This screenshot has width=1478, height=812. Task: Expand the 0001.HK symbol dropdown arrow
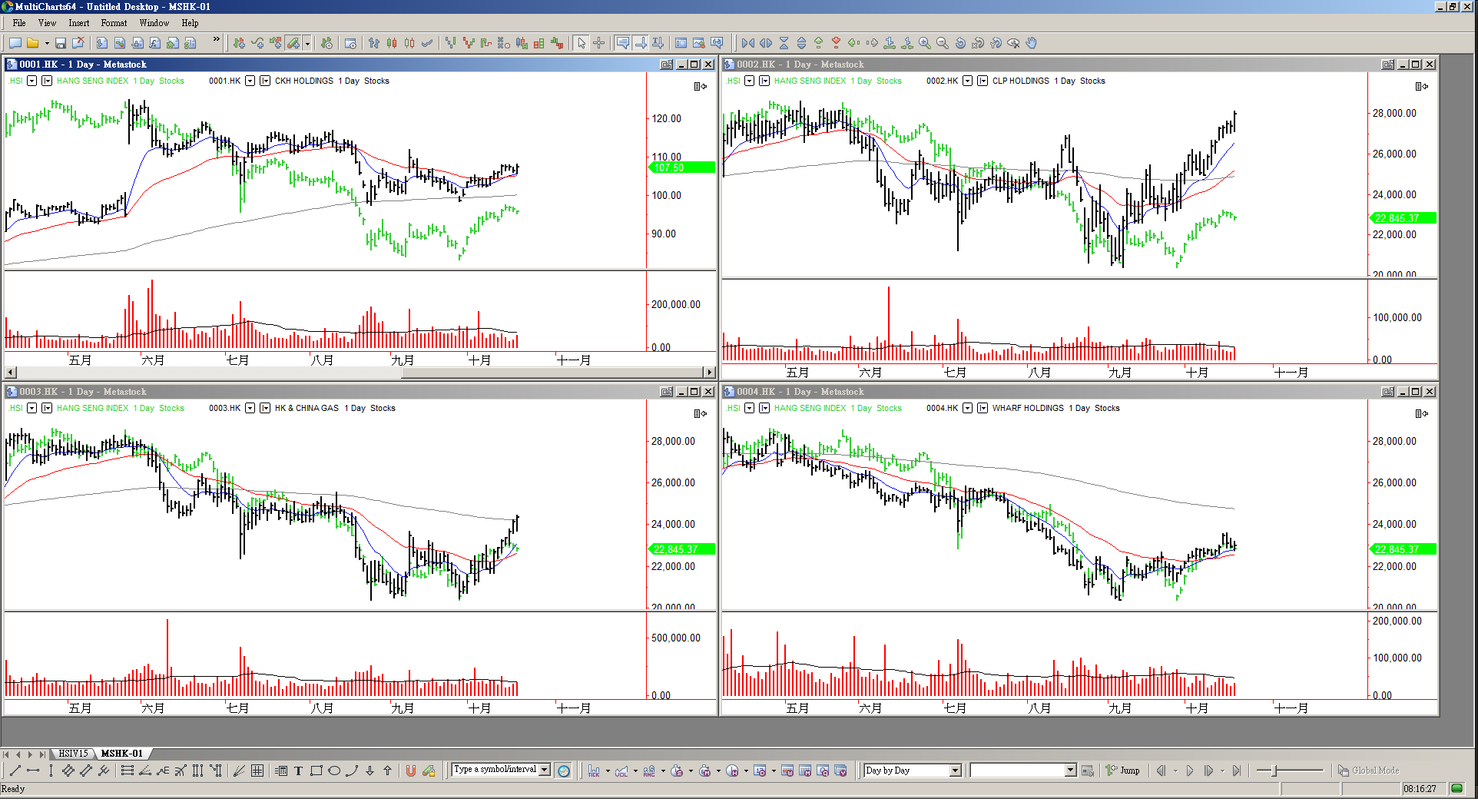click(x=250, y=81)
